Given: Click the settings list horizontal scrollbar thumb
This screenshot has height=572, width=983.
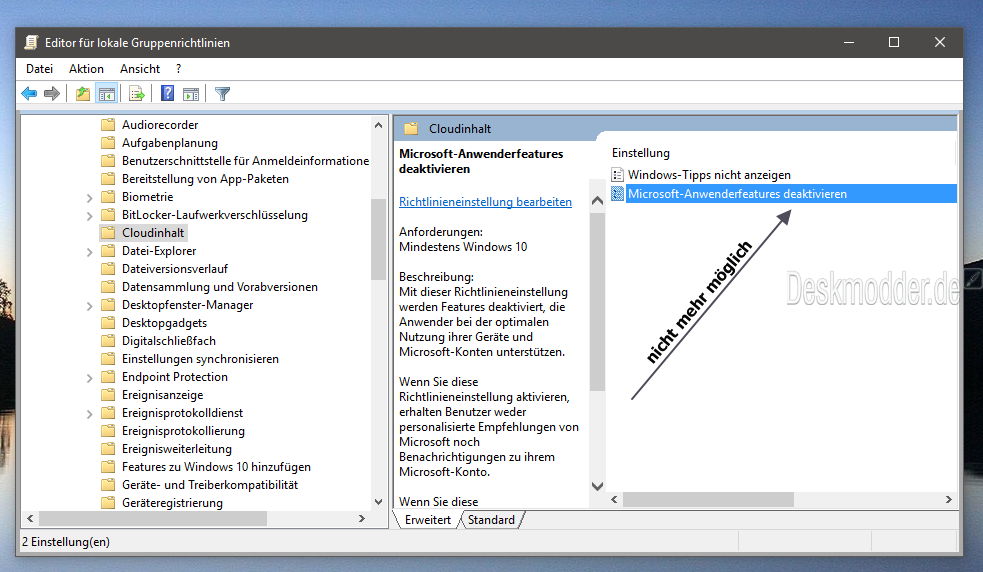Looking at the screenshot, I should [708, 499].
